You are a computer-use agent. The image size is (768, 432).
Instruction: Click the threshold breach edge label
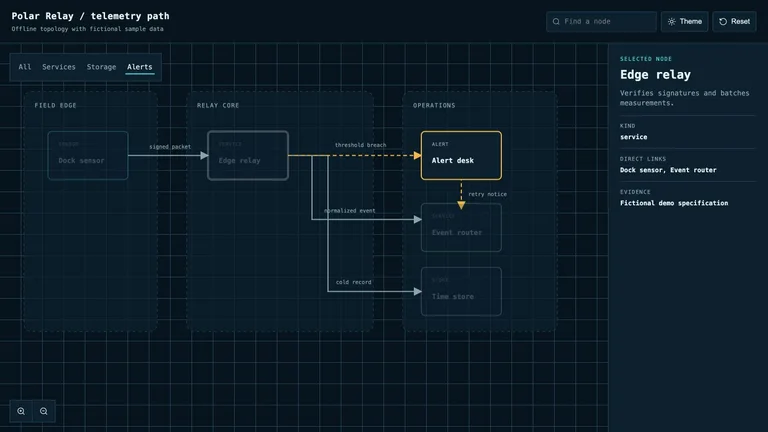click(x=360, y=145)
